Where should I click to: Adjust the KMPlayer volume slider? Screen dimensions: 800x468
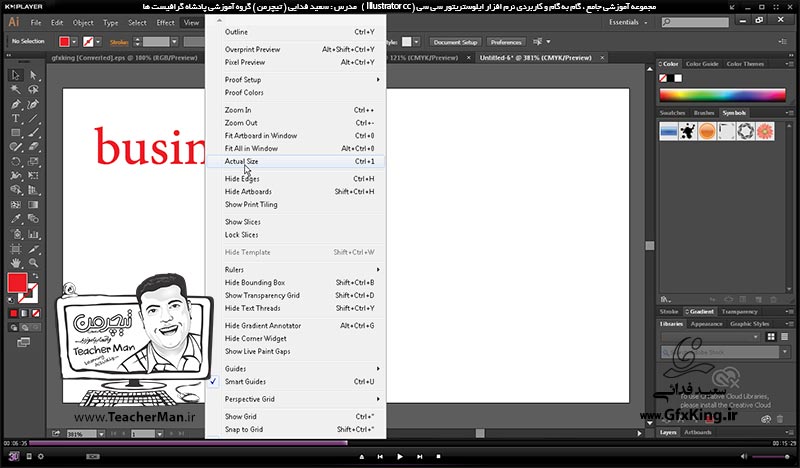click(770, 457)
